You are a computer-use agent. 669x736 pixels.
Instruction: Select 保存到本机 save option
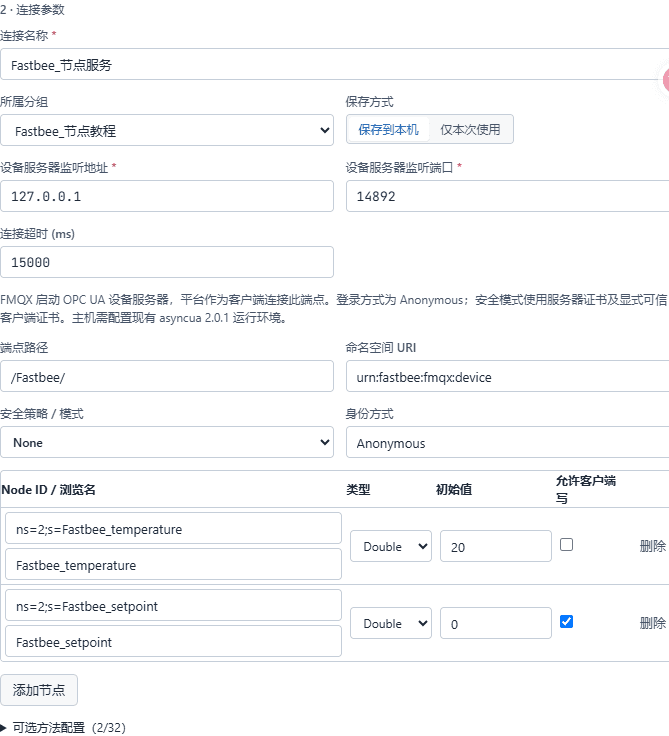388,130
